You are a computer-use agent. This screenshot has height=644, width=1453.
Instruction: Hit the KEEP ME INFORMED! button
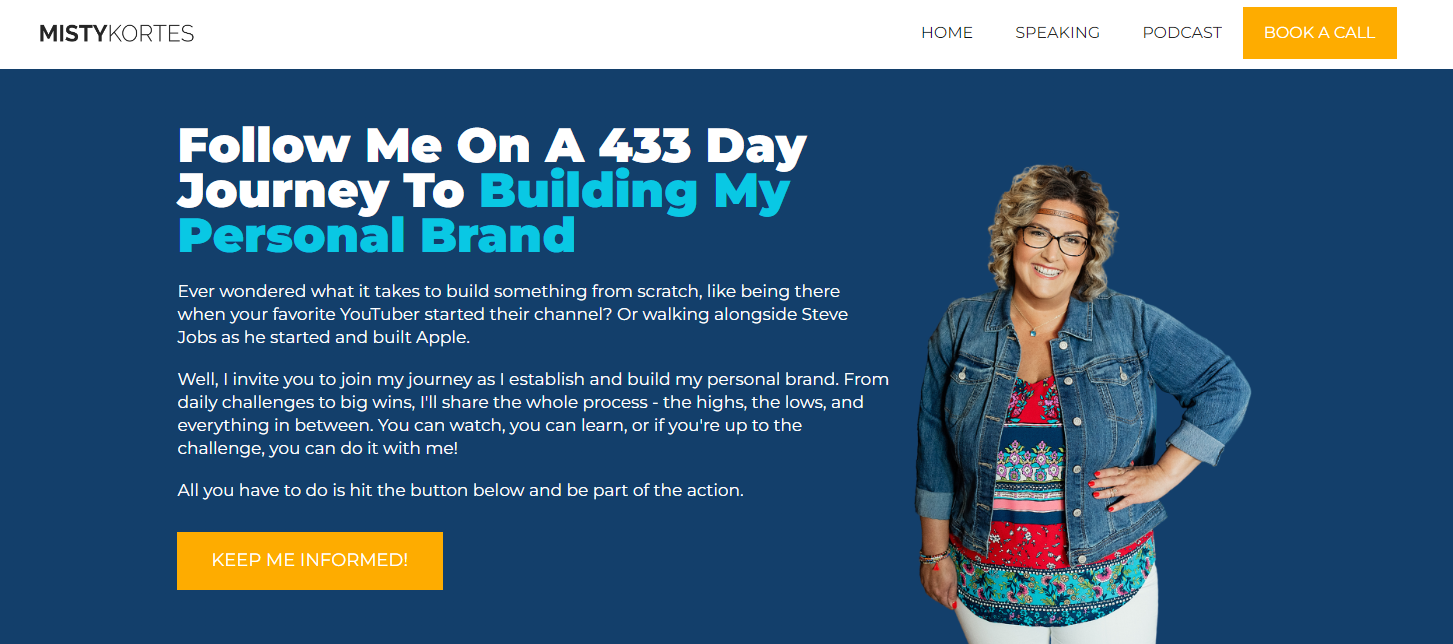pyautogui.click(x=310, y=560)
